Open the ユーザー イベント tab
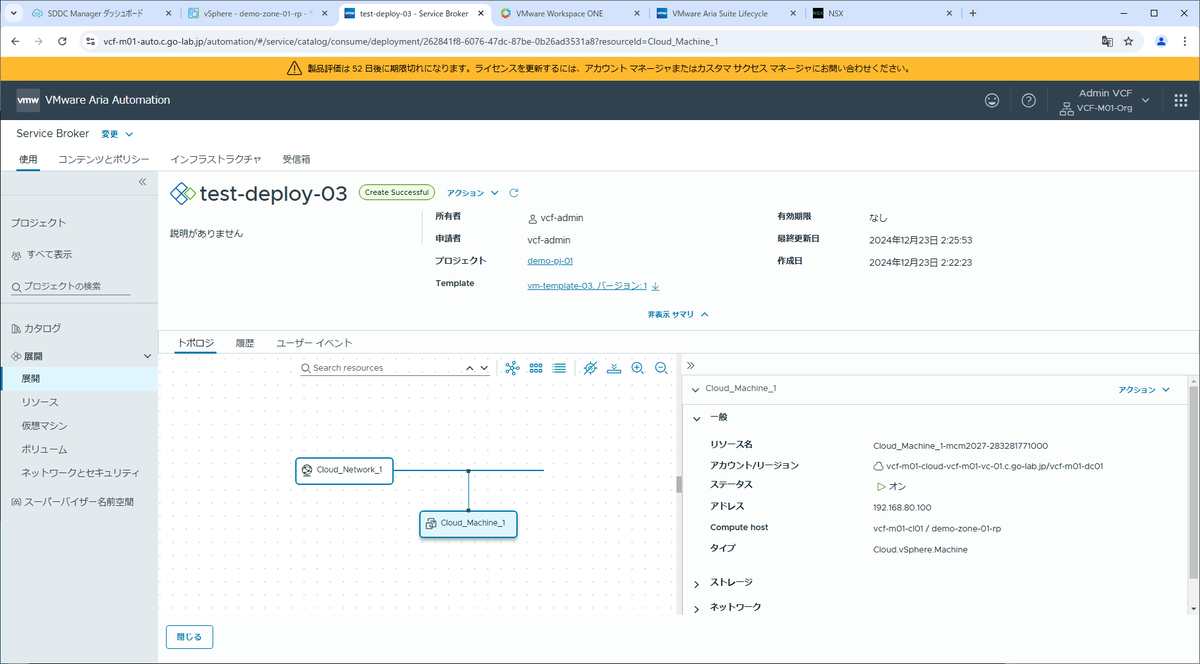The height and width of the screenshot is (664, 1200). coord(314,343)
